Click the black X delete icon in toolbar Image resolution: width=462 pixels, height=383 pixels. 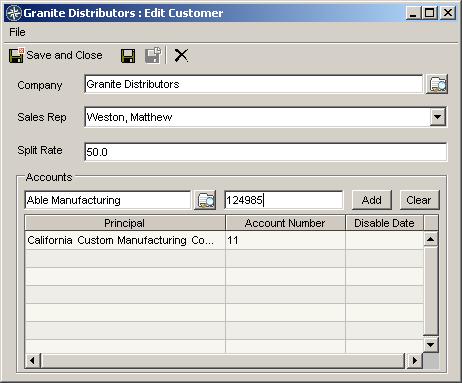click(181, 55)
